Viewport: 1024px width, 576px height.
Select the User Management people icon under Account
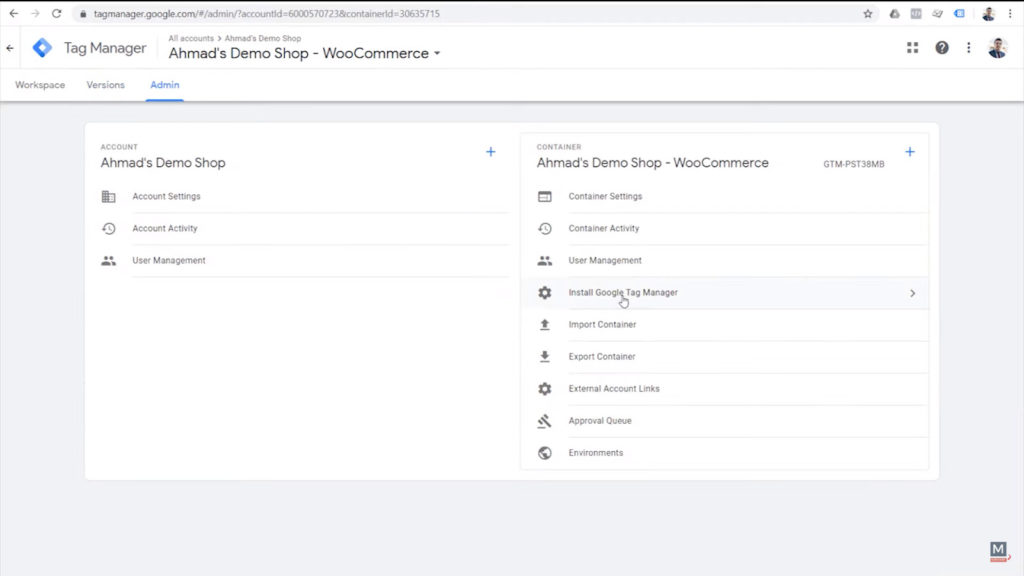110,260
